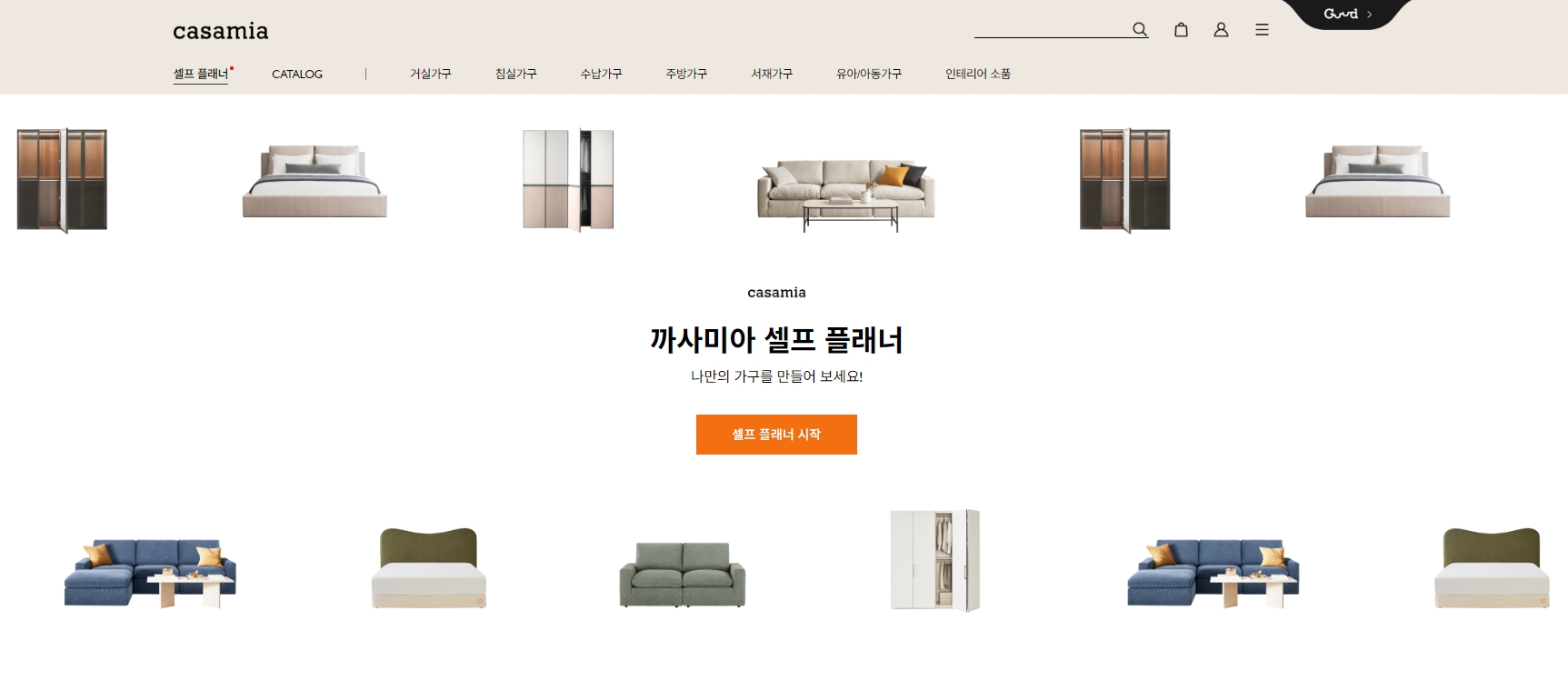Screen dimensions: 1568x691
Task: Open the user account icon
Action: pyautogui.click(x=1221, y=30)
